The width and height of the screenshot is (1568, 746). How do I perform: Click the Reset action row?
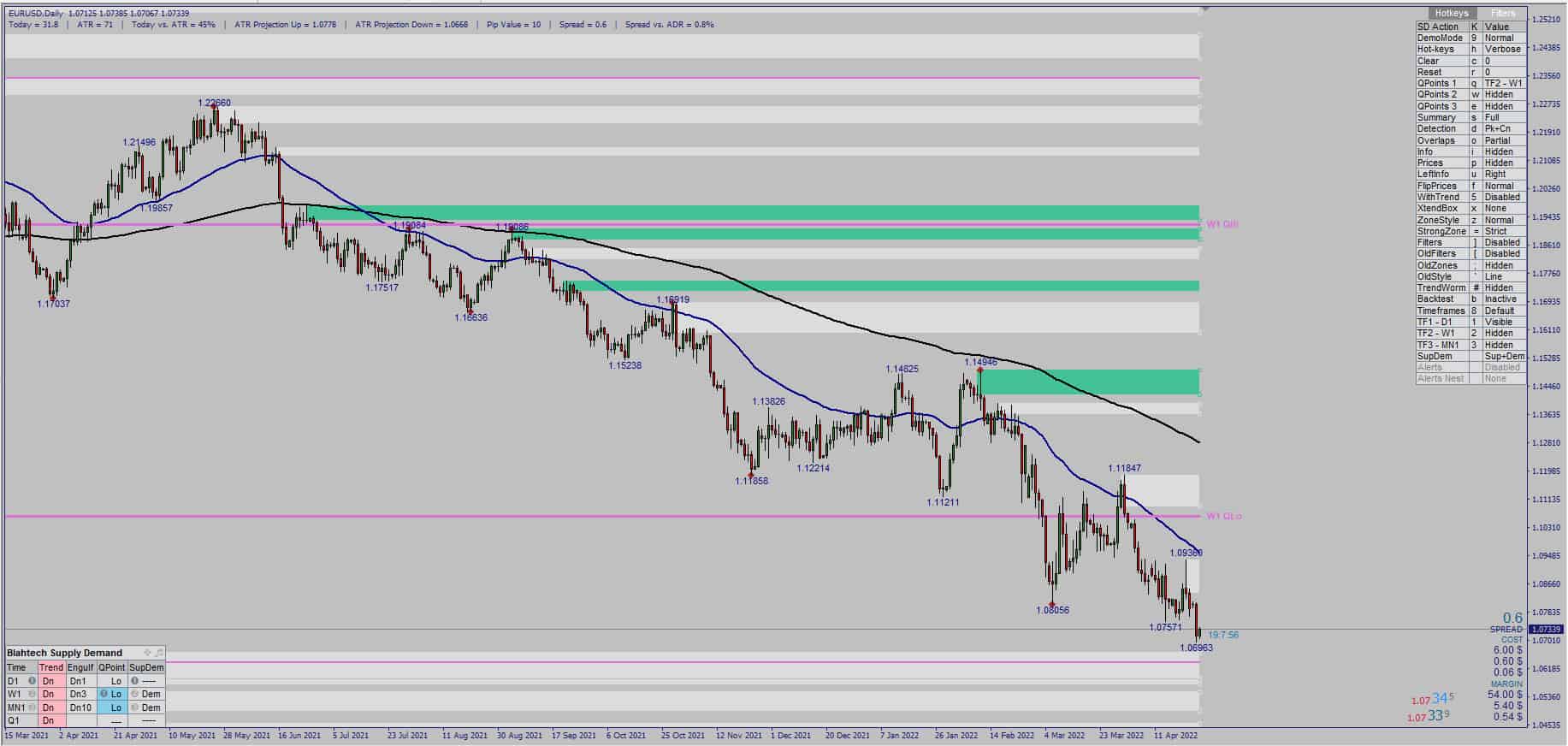click(1470, 73)
